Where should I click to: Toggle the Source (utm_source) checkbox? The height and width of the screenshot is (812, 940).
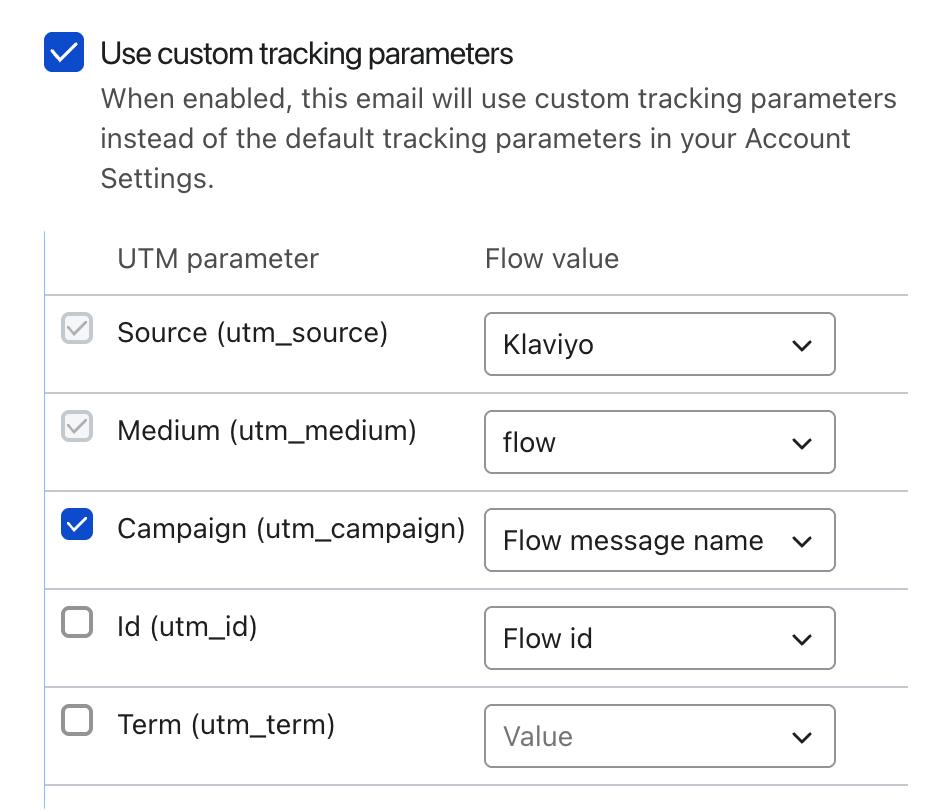(77, 329)
